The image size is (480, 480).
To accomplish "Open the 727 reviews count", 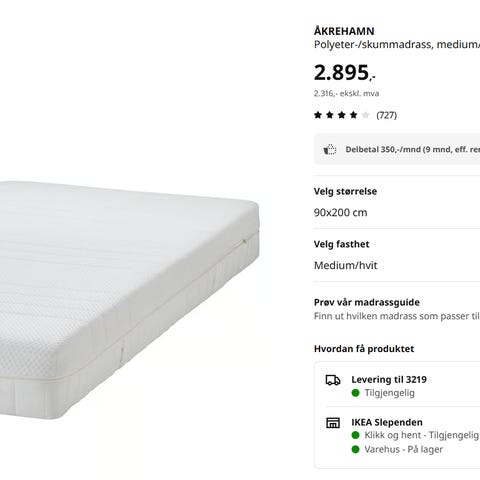I will tap(386, 115).
